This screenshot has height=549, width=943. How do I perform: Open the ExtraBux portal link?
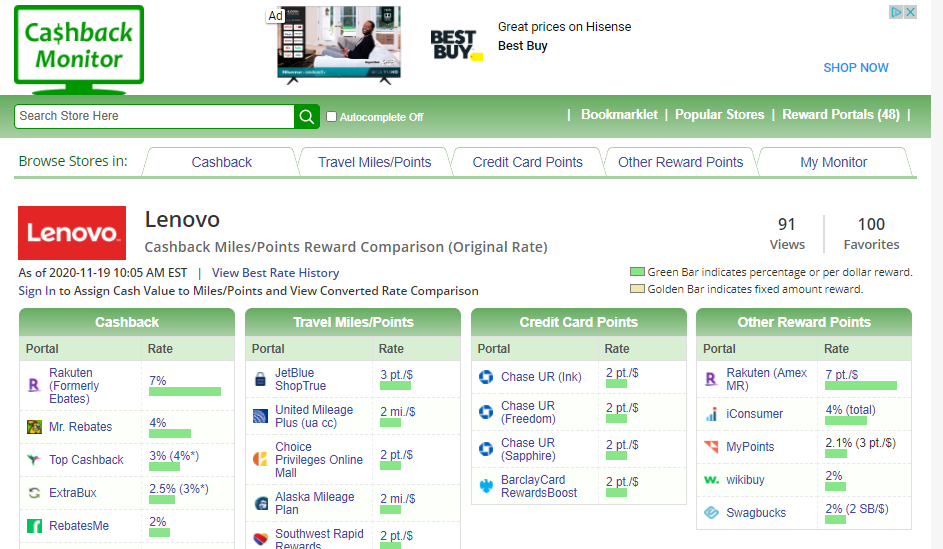click(x=73, y=493)
